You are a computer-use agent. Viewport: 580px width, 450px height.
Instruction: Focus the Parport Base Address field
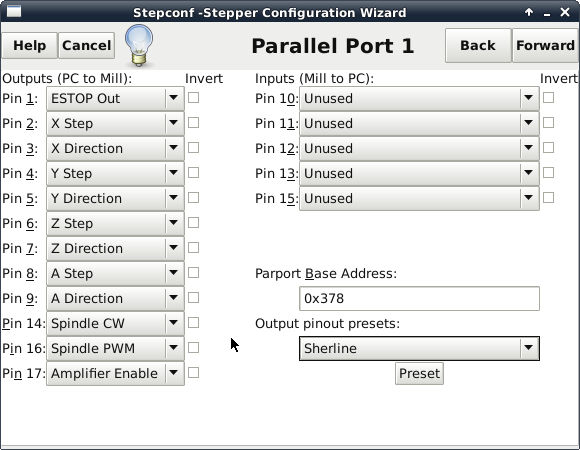419,298
